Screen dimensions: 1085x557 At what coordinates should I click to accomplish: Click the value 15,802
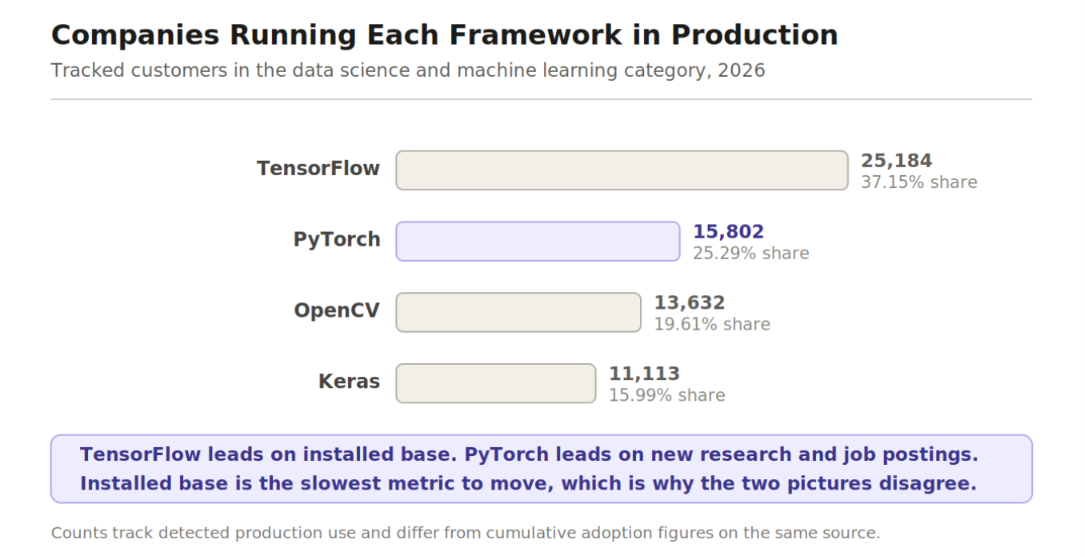pyautogui.click(x=728, y=232)
